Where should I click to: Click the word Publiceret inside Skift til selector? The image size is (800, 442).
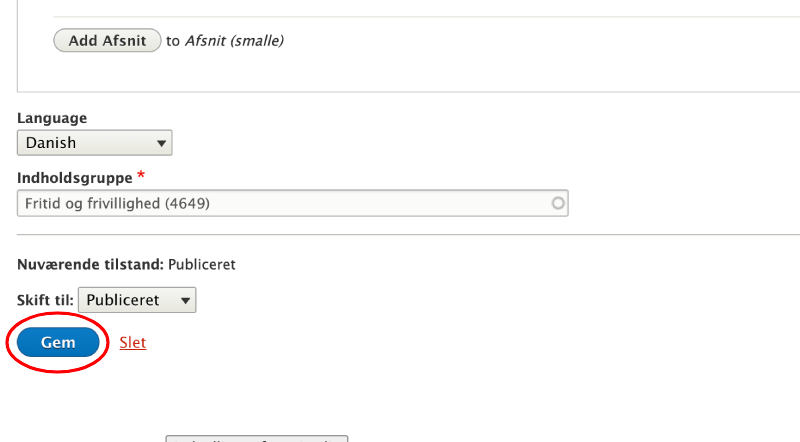123,300
